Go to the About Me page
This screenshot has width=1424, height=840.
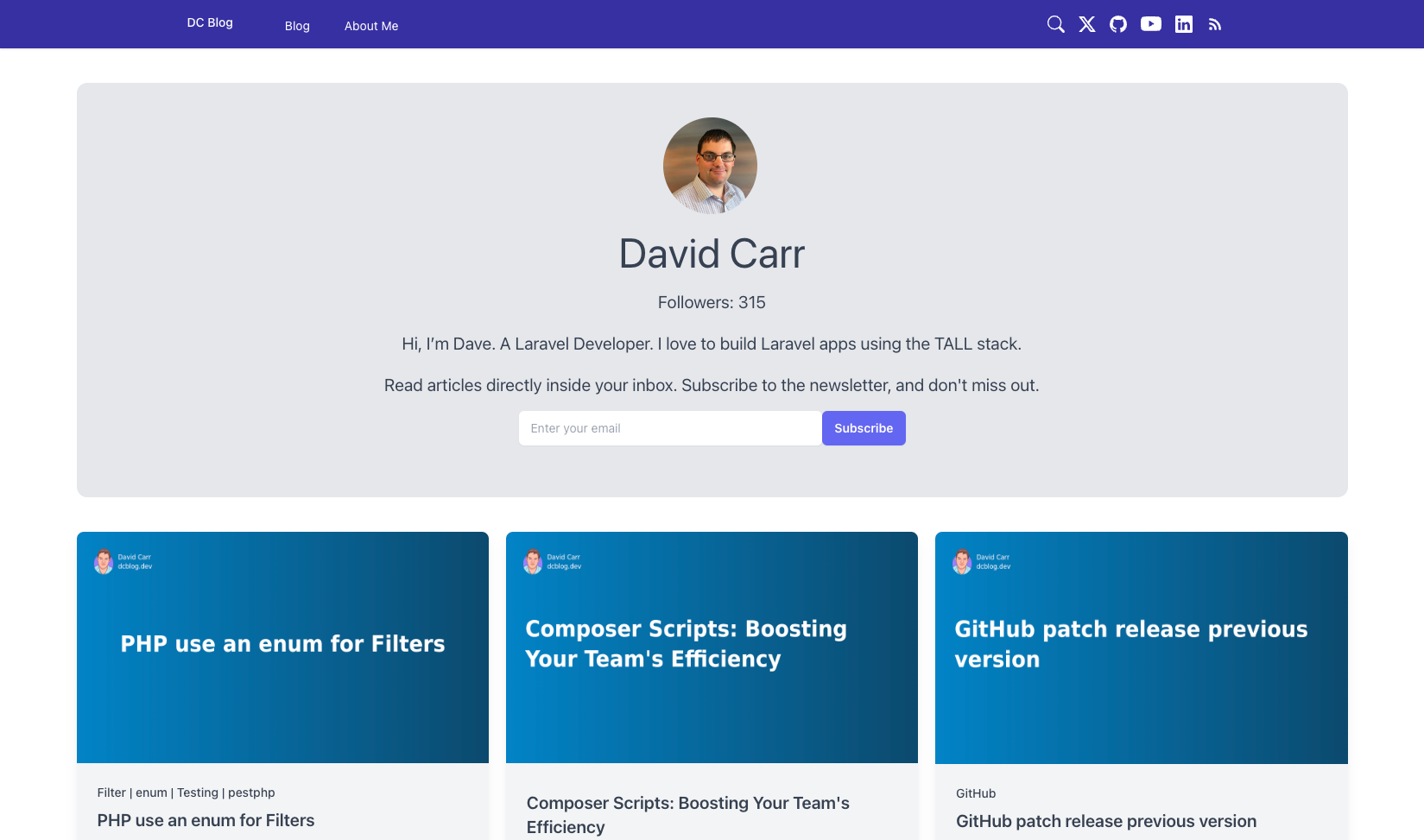(x=371, y=26)
